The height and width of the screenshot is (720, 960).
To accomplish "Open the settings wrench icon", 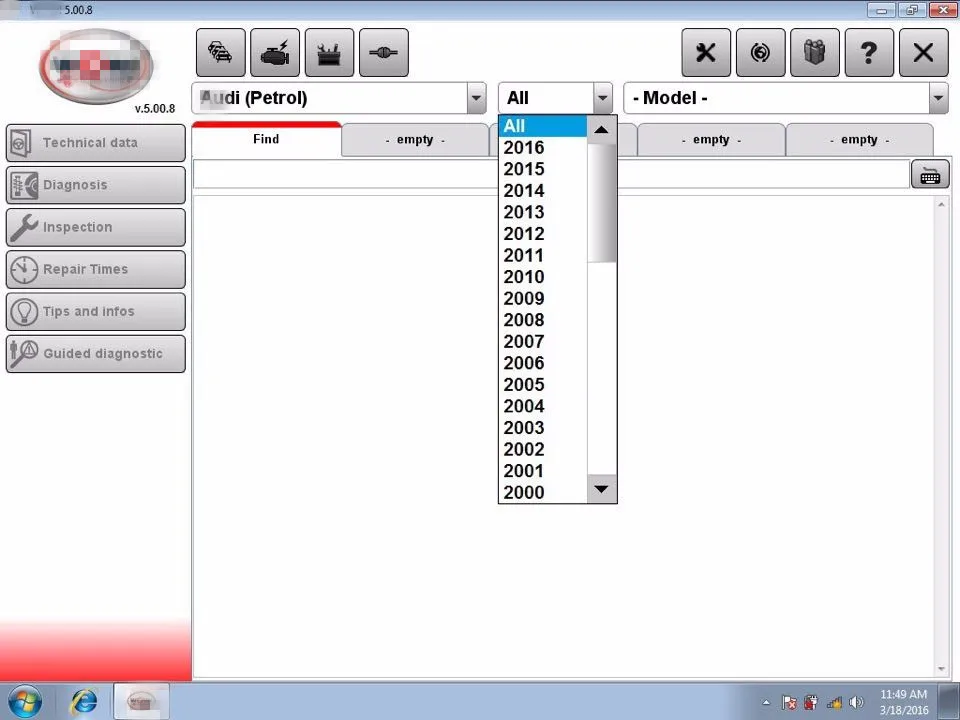I will coord(706,52).
